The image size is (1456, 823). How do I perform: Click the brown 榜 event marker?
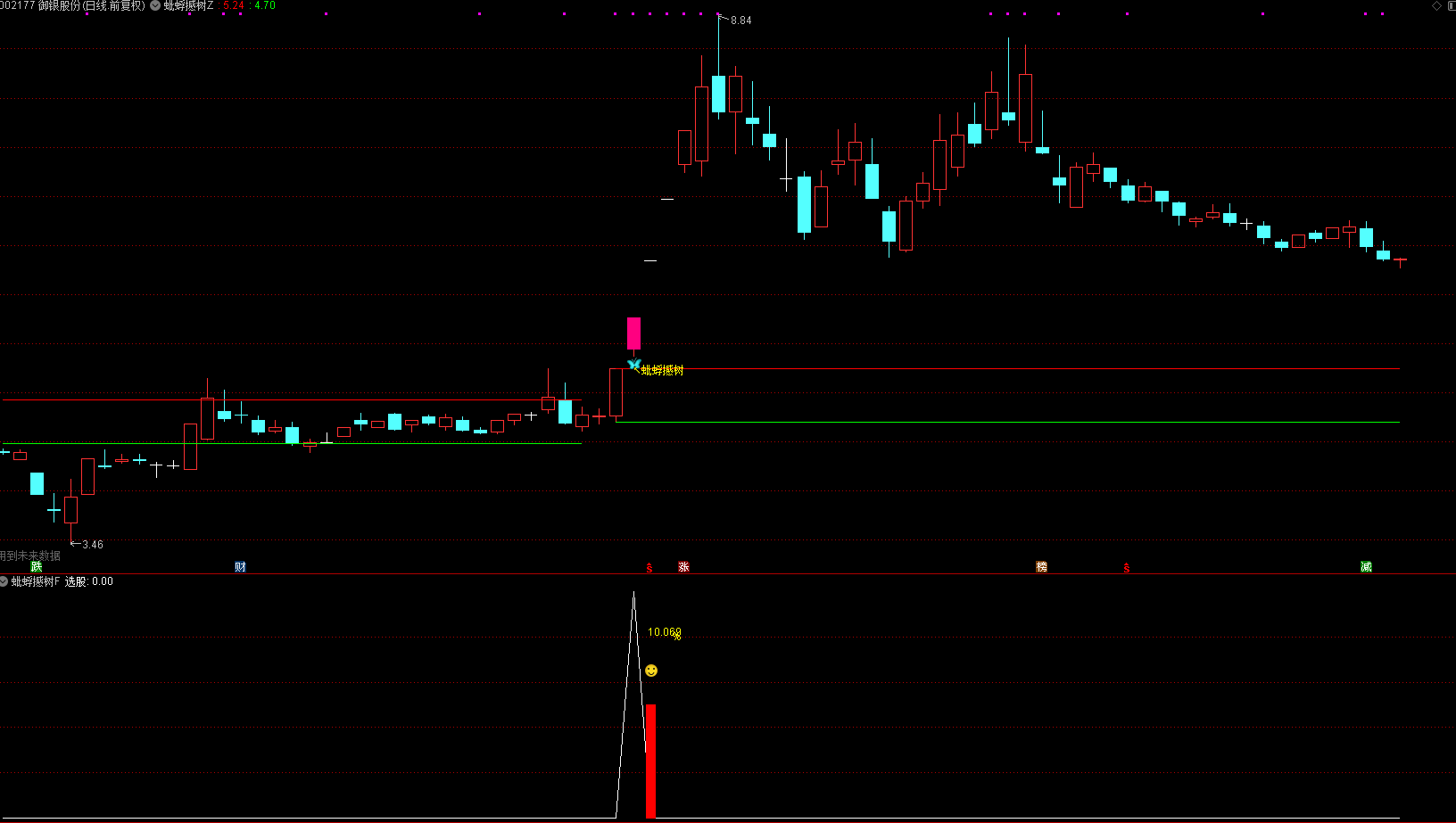(x=1041, y=567)
